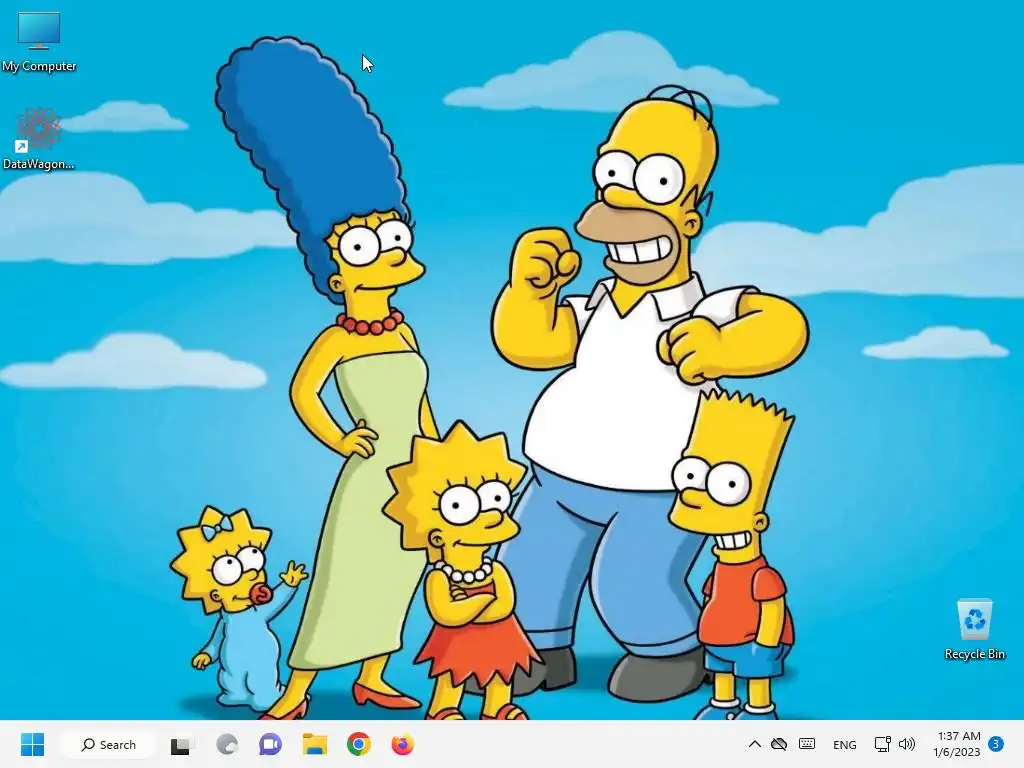The image size is (1024, 768).
Task: Open the touch keyboard tray icon
Action: 807,744
